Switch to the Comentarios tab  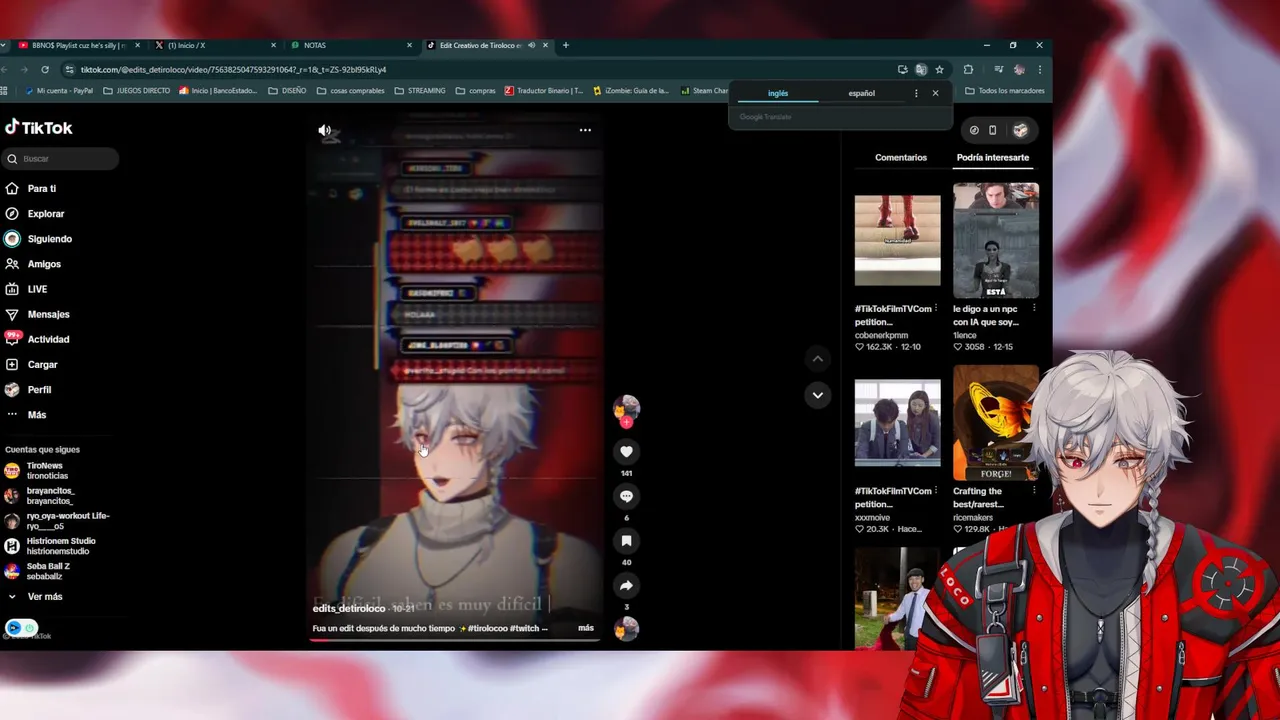[901, 157]
